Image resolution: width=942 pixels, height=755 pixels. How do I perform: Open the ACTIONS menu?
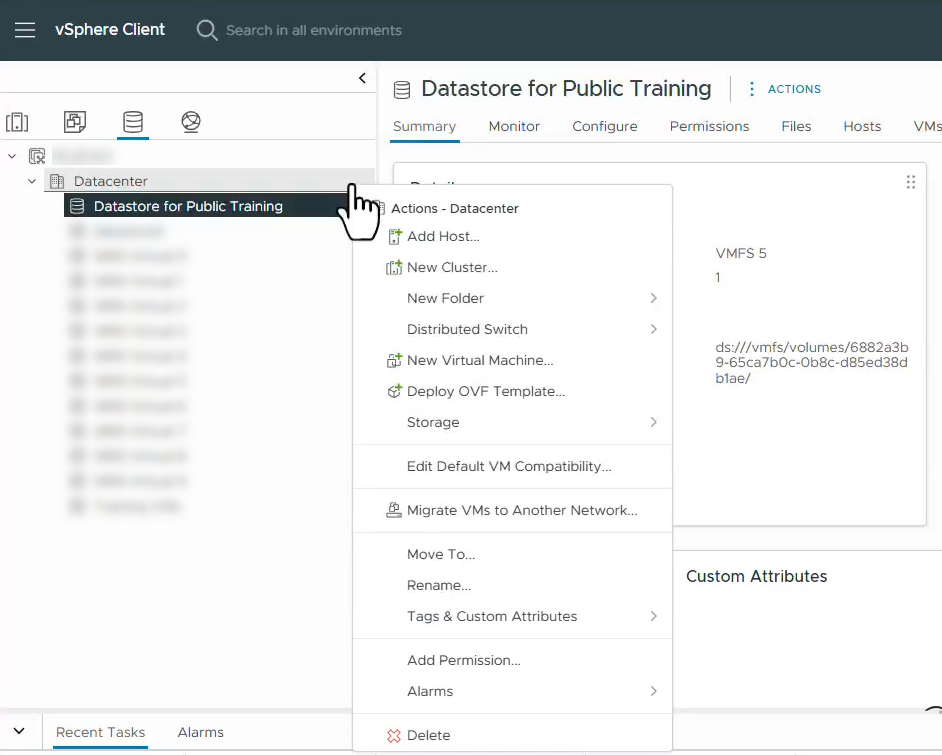794,89
